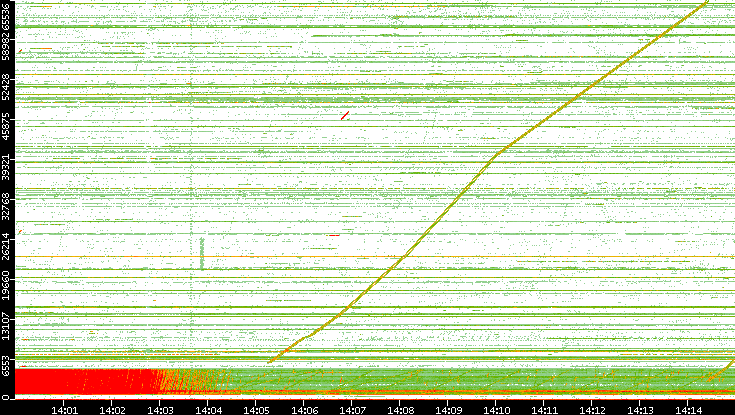Select the 58982 y-axis label
Screen dimensions: 735x415
pyautogui.click(x=7, y=50)
